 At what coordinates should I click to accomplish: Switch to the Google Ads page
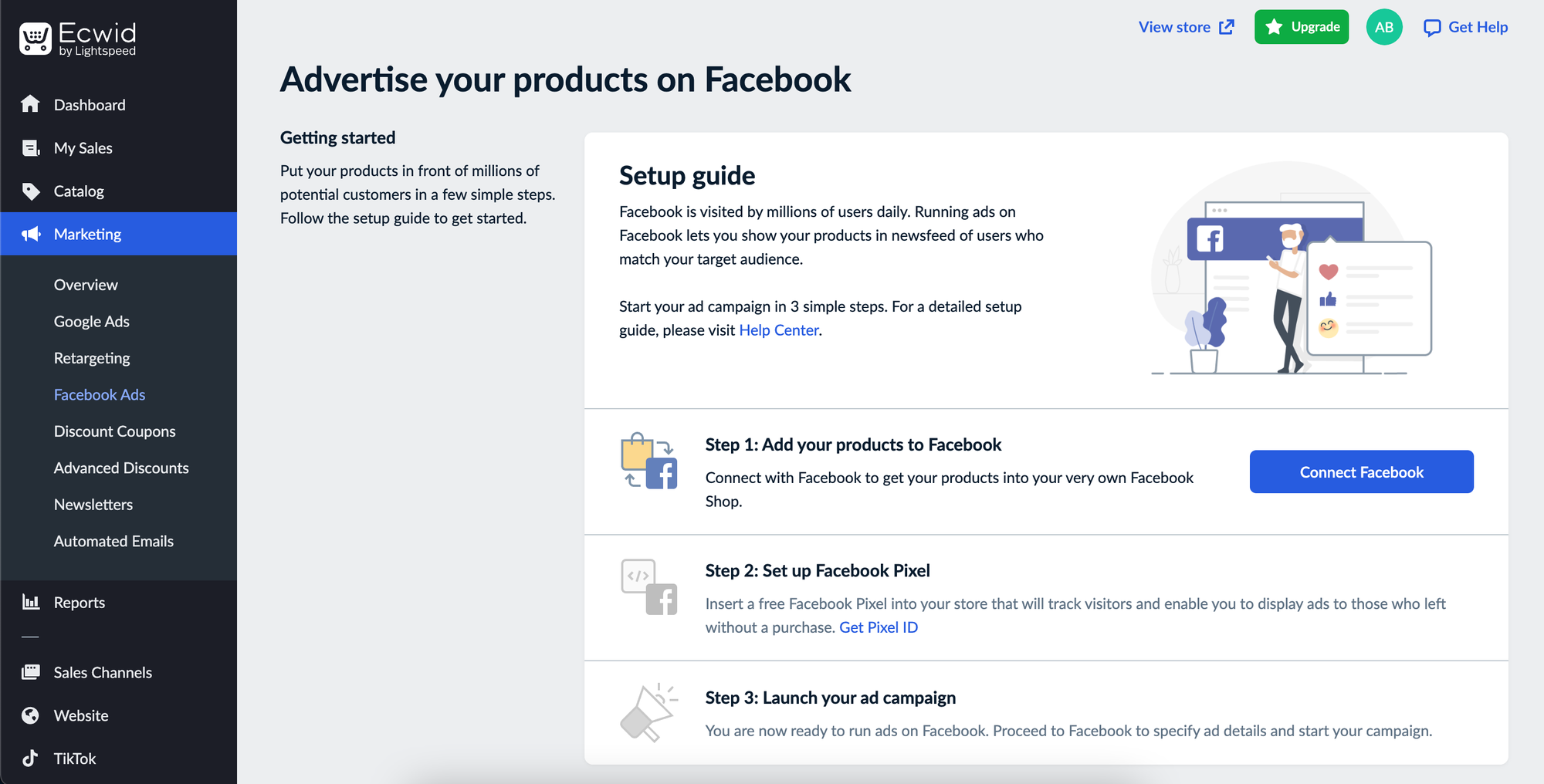click(91, 321)
